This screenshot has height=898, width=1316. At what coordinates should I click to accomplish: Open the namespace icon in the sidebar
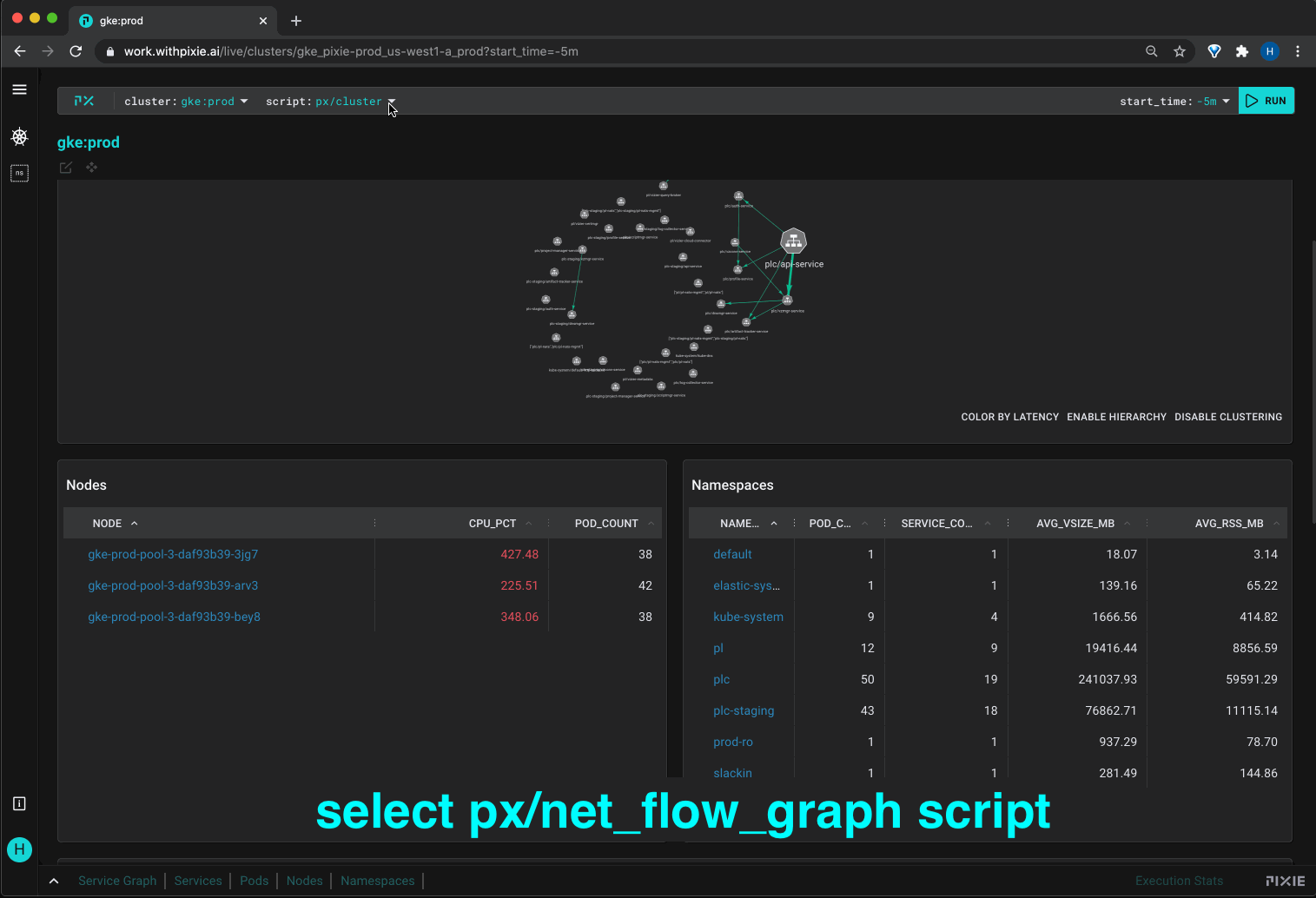[19, 173]
